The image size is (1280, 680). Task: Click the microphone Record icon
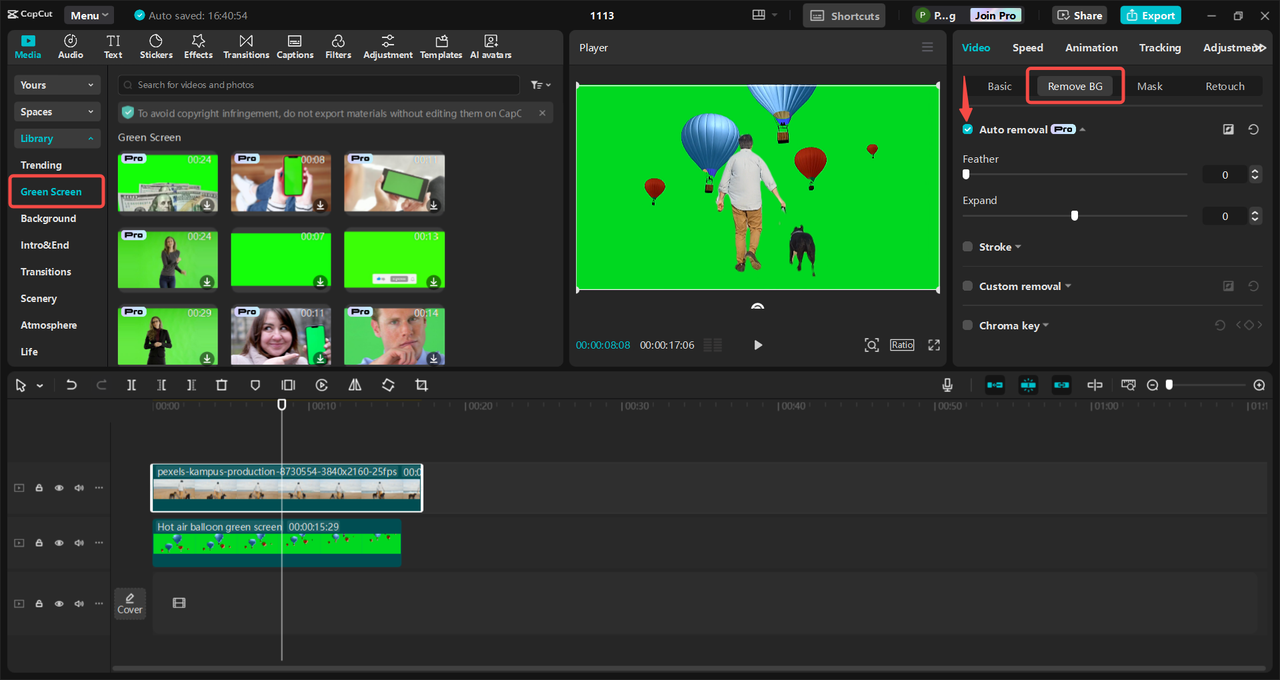(947, 385)
